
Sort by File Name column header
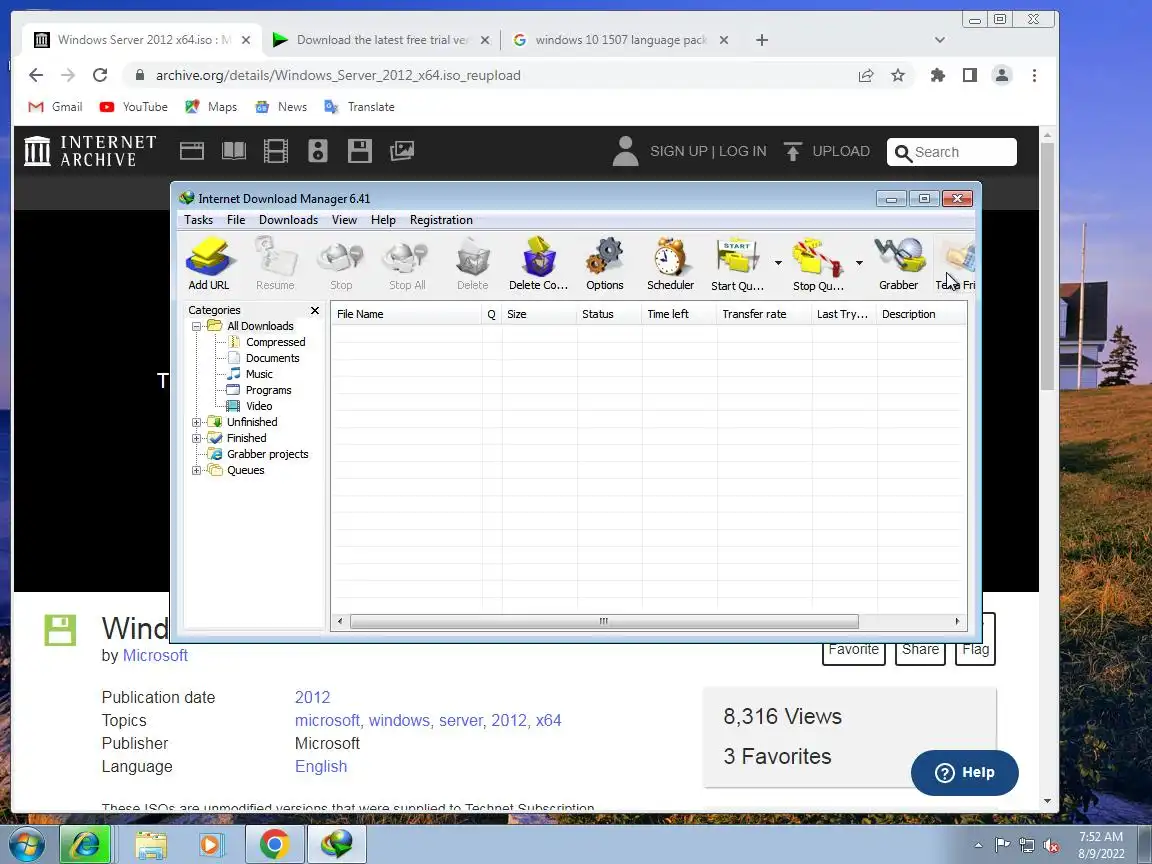pyautogui.click(x=406, y=314)
